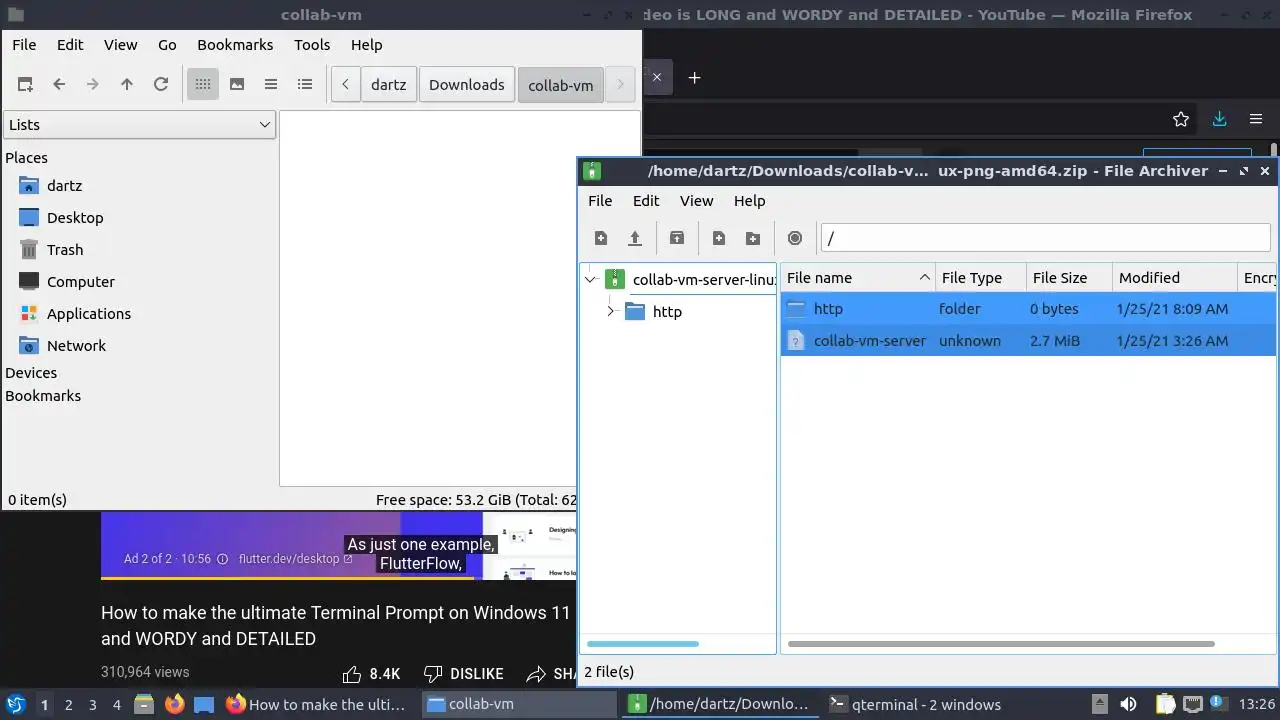Collapse collab-vm-server-linux tree node
Image resolution: width=1280 pixels, height=720 pixels.
click(590, 280)
